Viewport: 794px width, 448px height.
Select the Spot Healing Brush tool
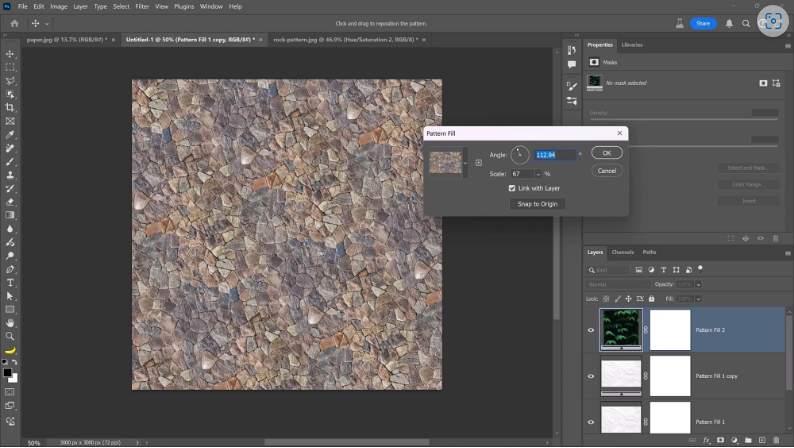point(10,148)
